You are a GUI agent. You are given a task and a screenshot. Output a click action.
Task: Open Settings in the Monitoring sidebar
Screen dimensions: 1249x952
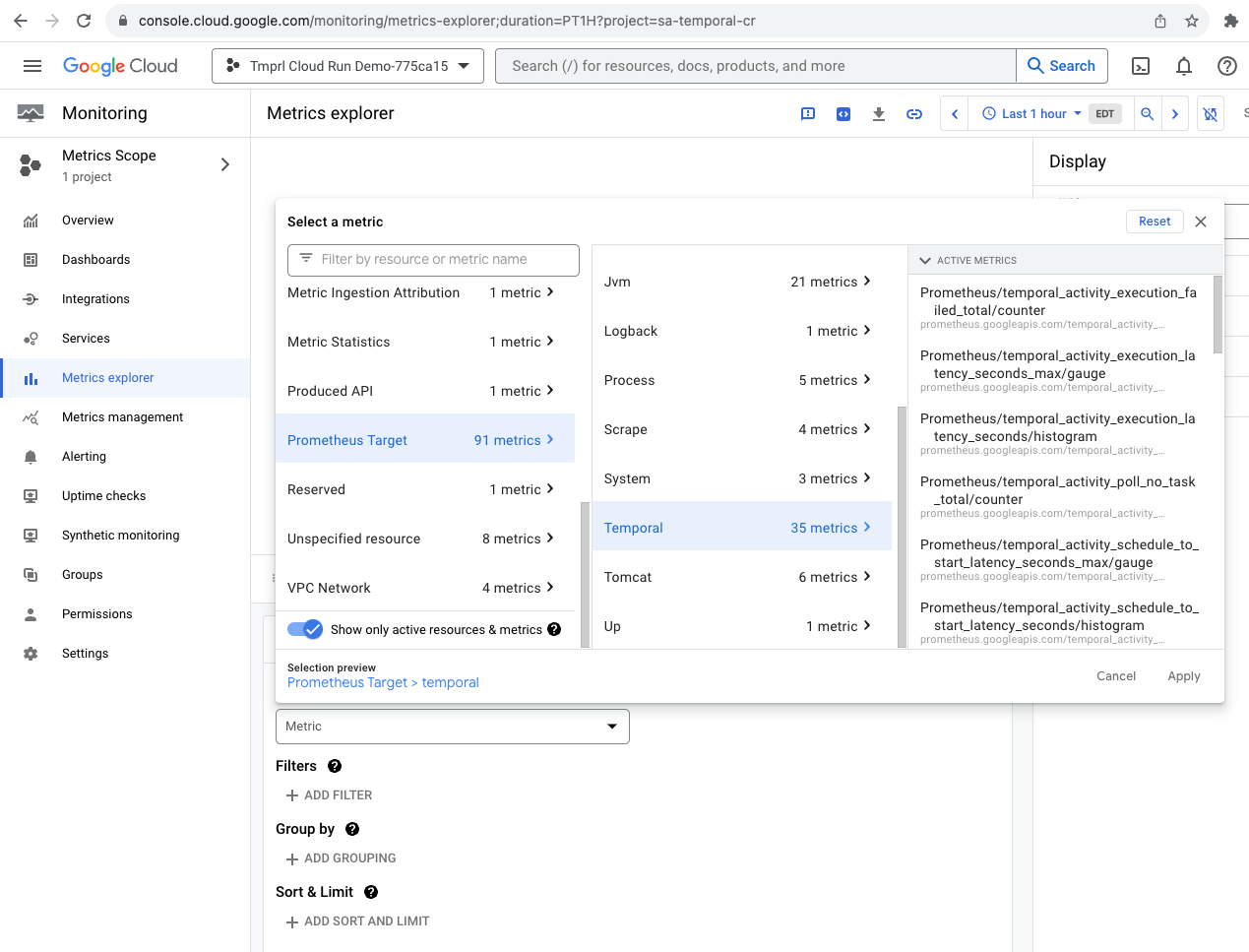[125, 654]
